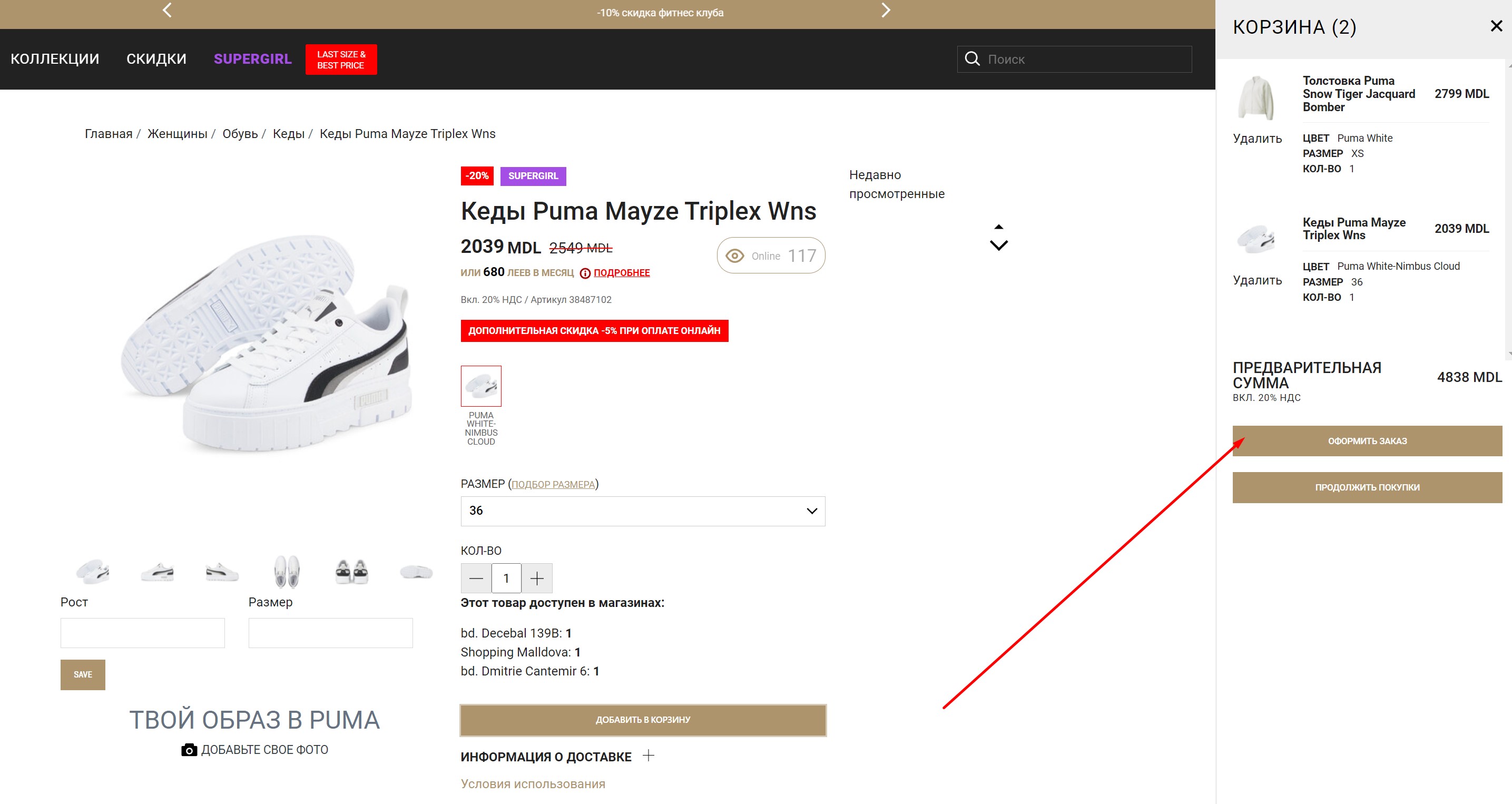
Task: Open the СКИДКИ menu
Action: pyautogui.click(x=156, y=58)
